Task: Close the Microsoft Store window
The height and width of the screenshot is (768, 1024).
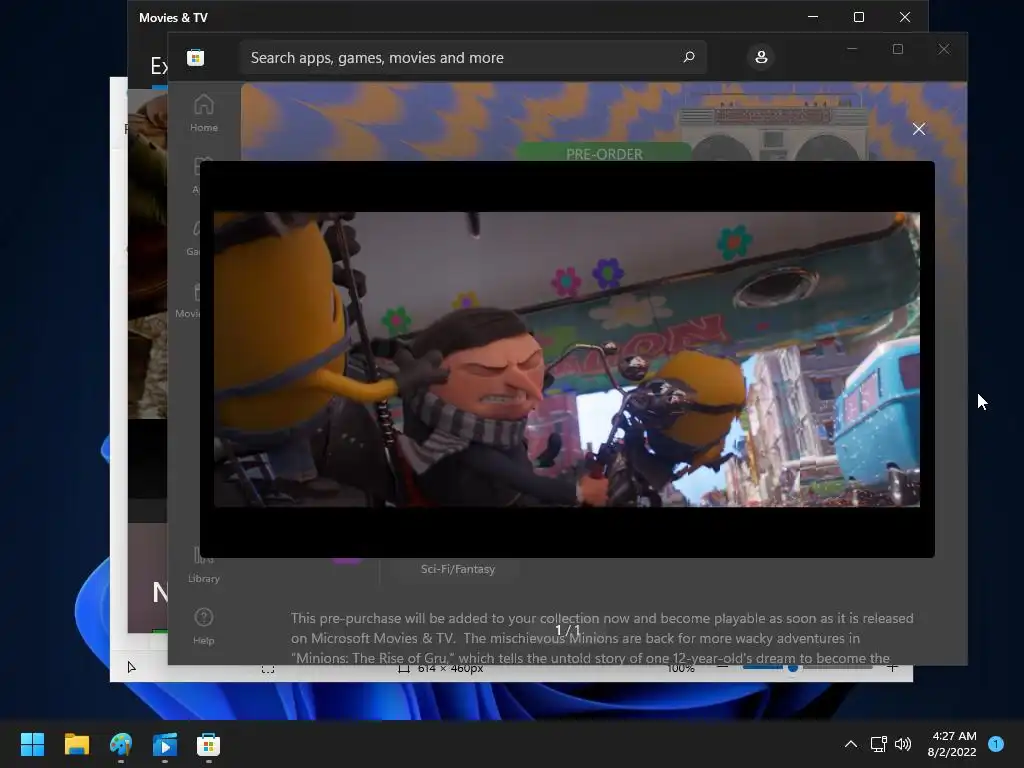Action: (944, 49)
